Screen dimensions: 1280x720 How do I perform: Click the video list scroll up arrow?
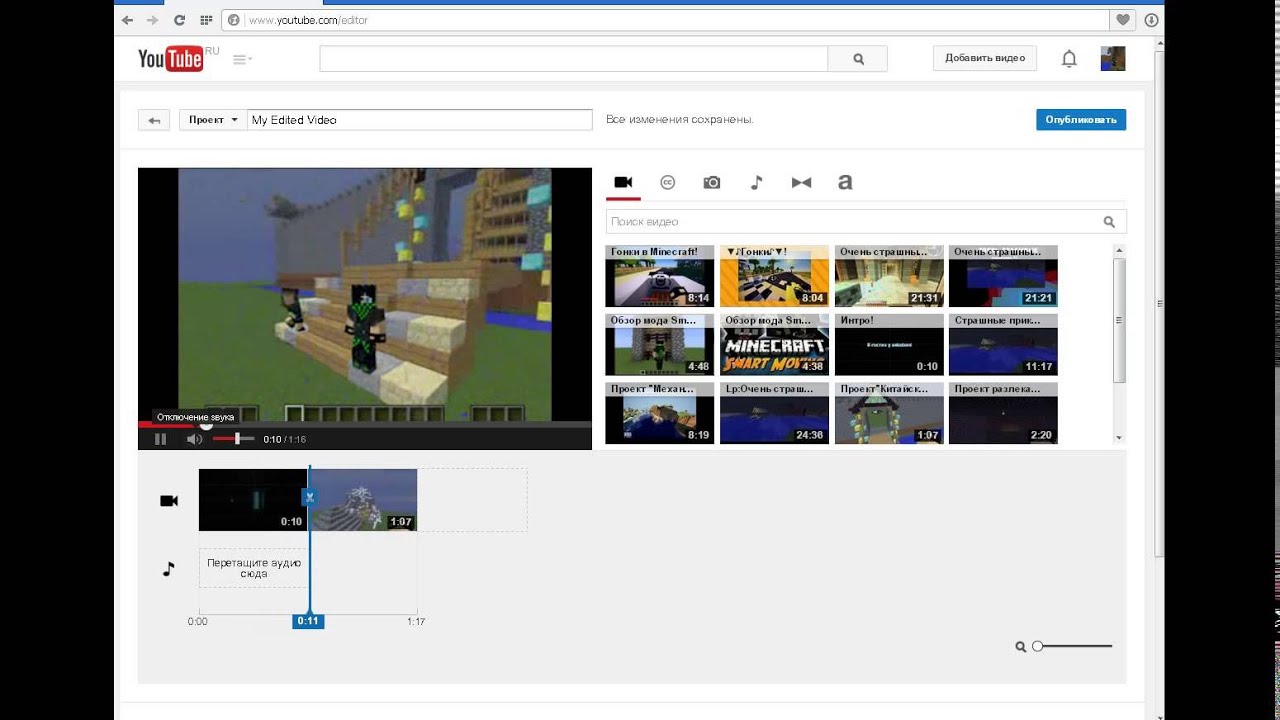[1119, 250]
